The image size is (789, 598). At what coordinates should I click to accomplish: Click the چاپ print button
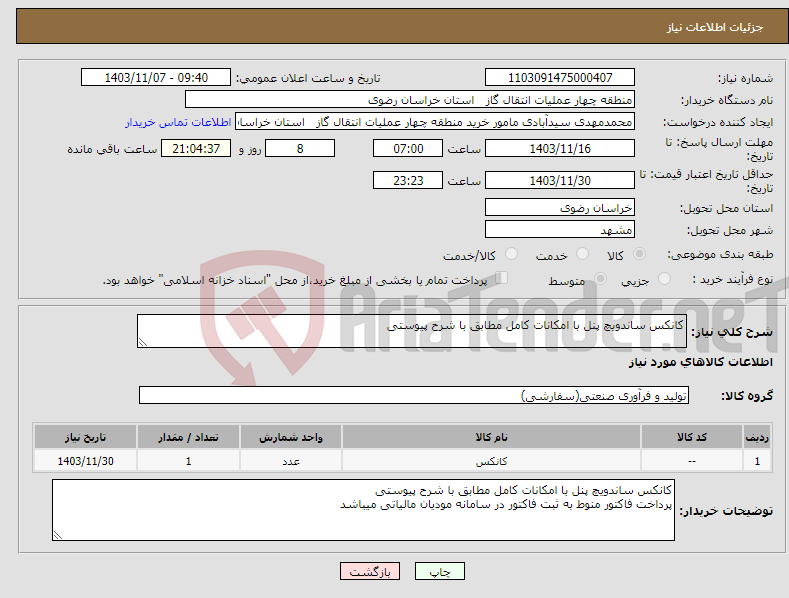[x=440, y=571]
